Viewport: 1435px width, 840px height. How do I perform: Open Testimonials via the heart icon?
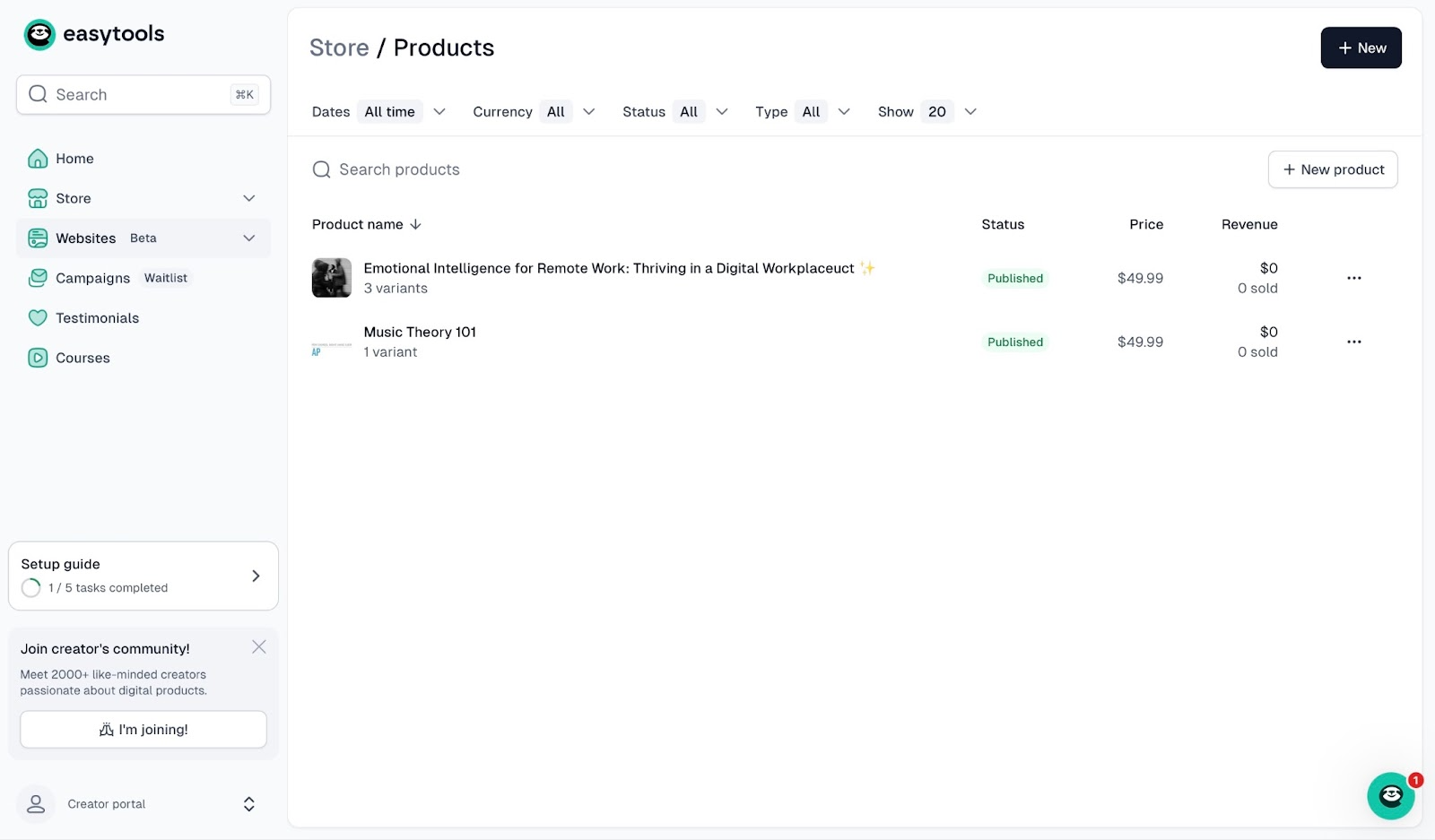pos(38,318)
